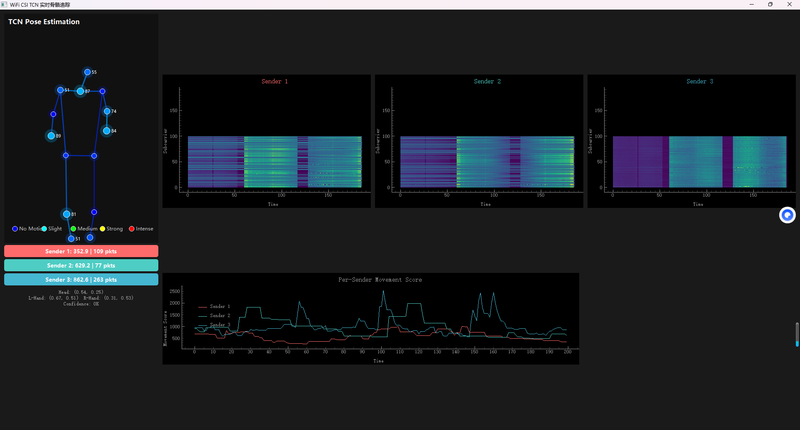Image resolution: width=800 pixels, height=430 pixels.
Task: Select the Sender 2 packets bar
Action: pyautogui.click(x=81, y=265)
